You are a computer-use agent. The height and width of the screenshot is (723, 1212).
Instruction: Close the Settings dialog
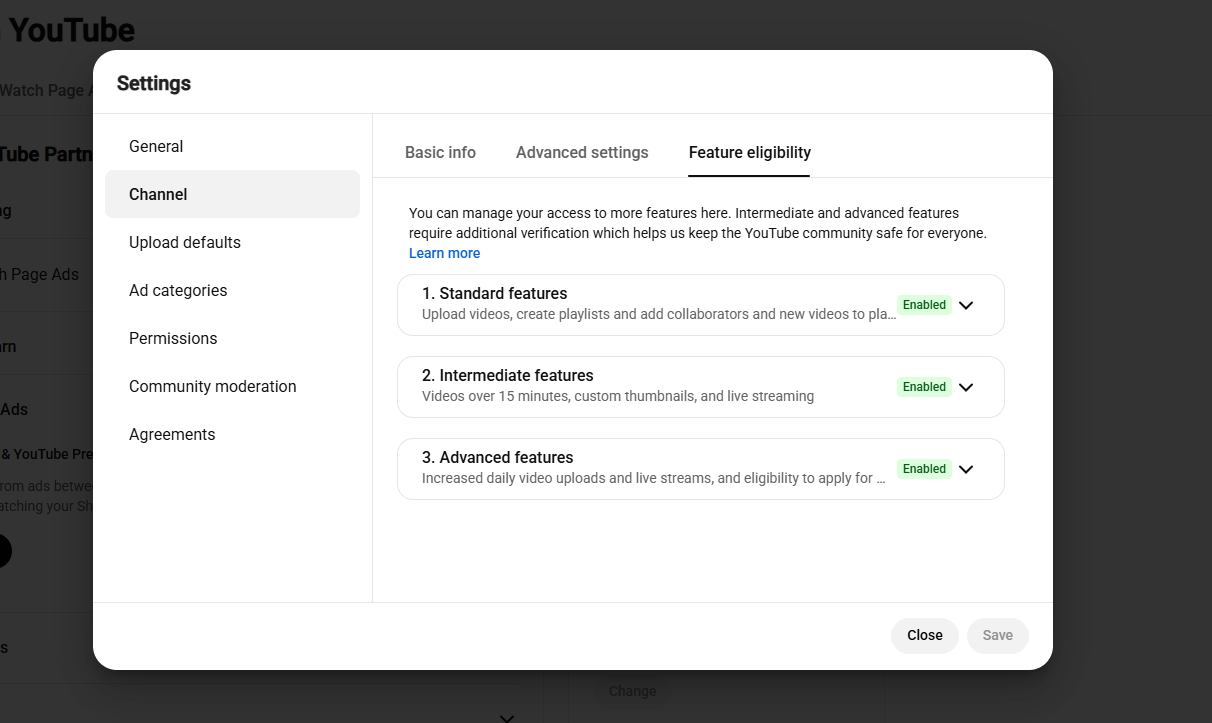click(x=925, y=635)
